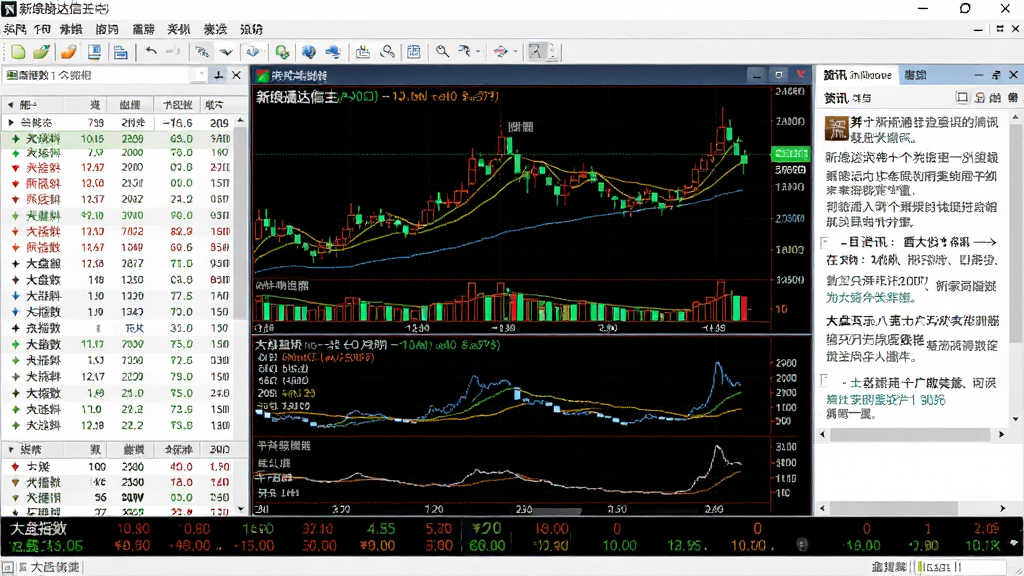Expand the tree row showing -16.6

tap(10, 122)
